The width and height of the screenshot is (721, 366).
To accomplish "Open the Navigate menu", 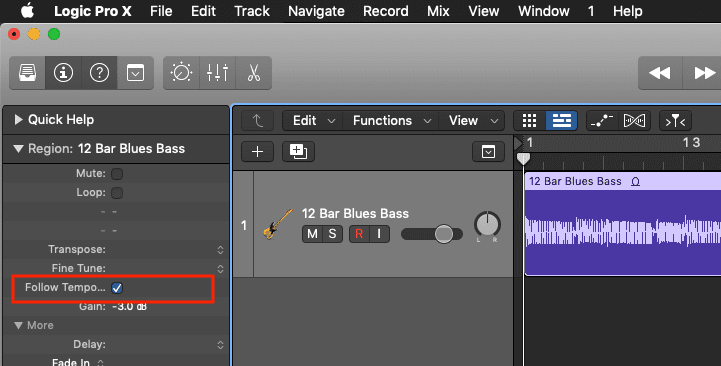I will (316, 11).
